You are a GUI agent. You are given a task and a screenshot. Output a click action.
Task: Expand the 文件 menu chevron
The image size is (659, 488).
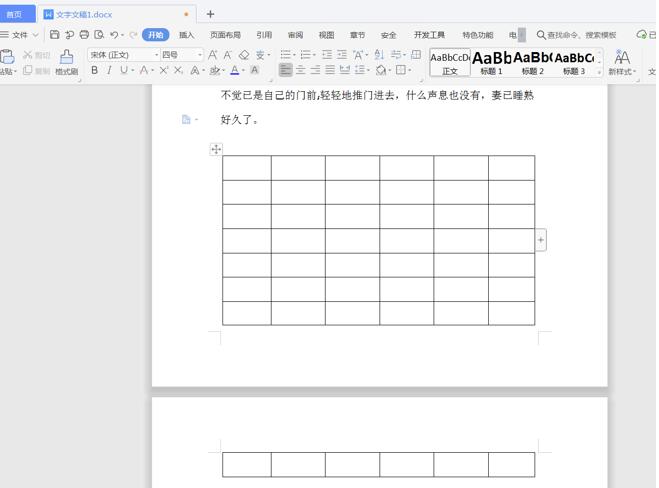point(36,35)
